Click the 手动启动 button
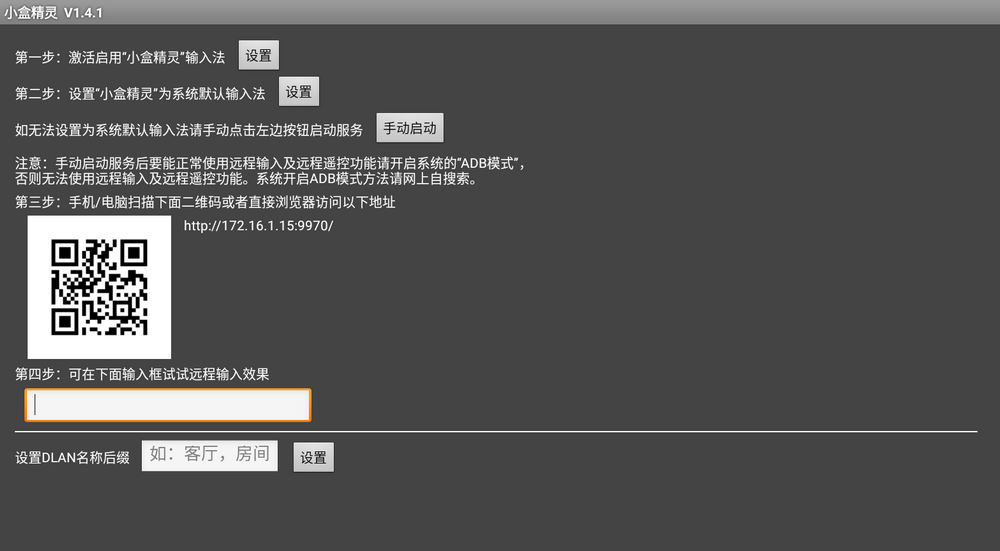This screenshot has width=1000, height=551. coord(410,129)
